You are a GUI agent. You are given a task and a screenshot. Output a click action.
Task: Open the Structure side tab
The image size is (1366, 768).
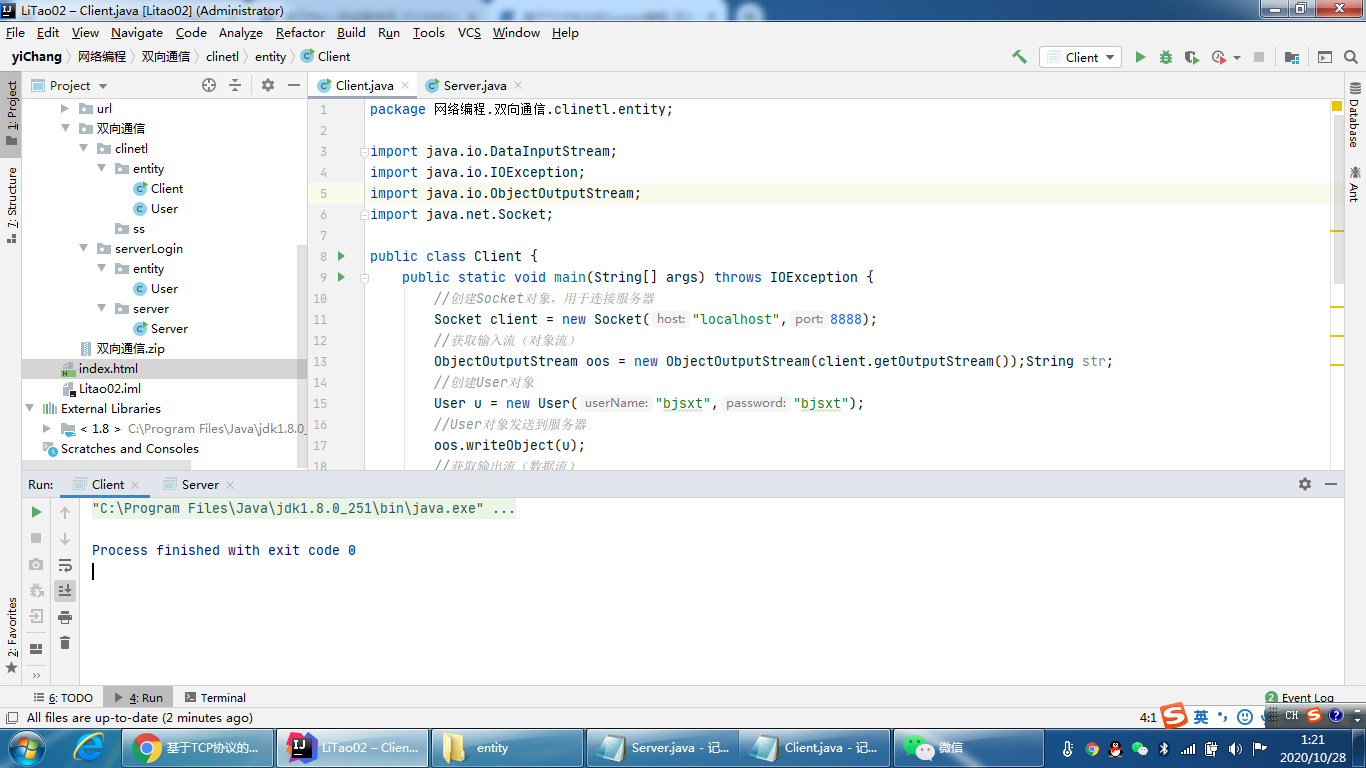tap(11, 206)
